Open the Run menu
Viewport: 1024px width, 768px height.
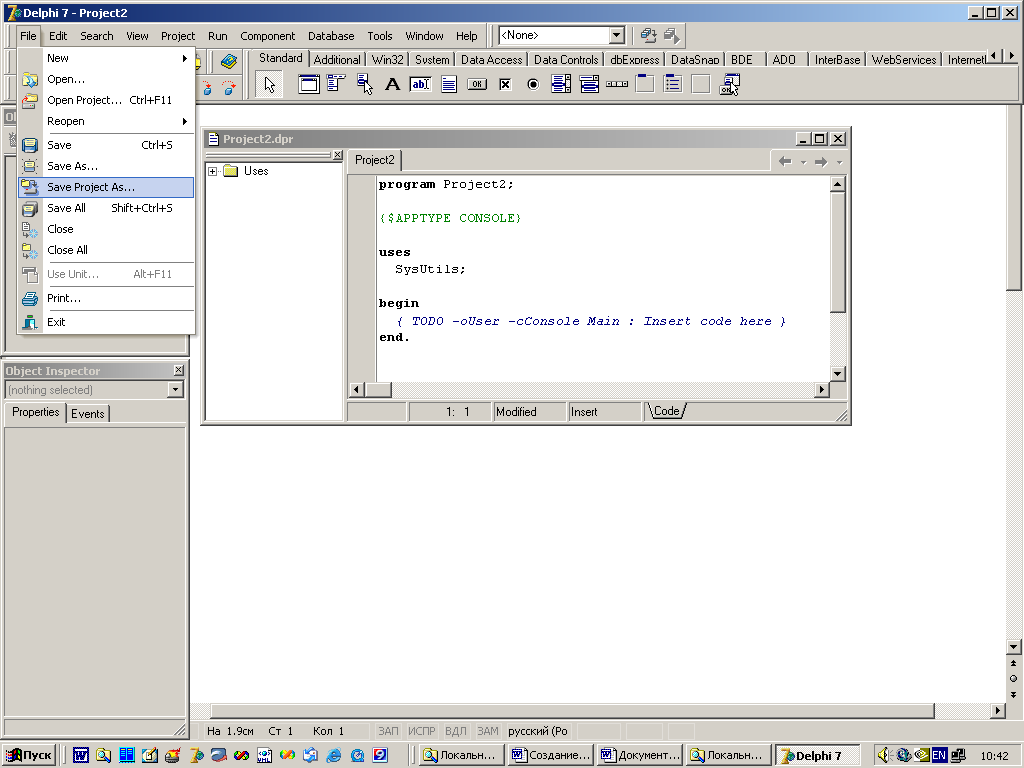point(217,36)
